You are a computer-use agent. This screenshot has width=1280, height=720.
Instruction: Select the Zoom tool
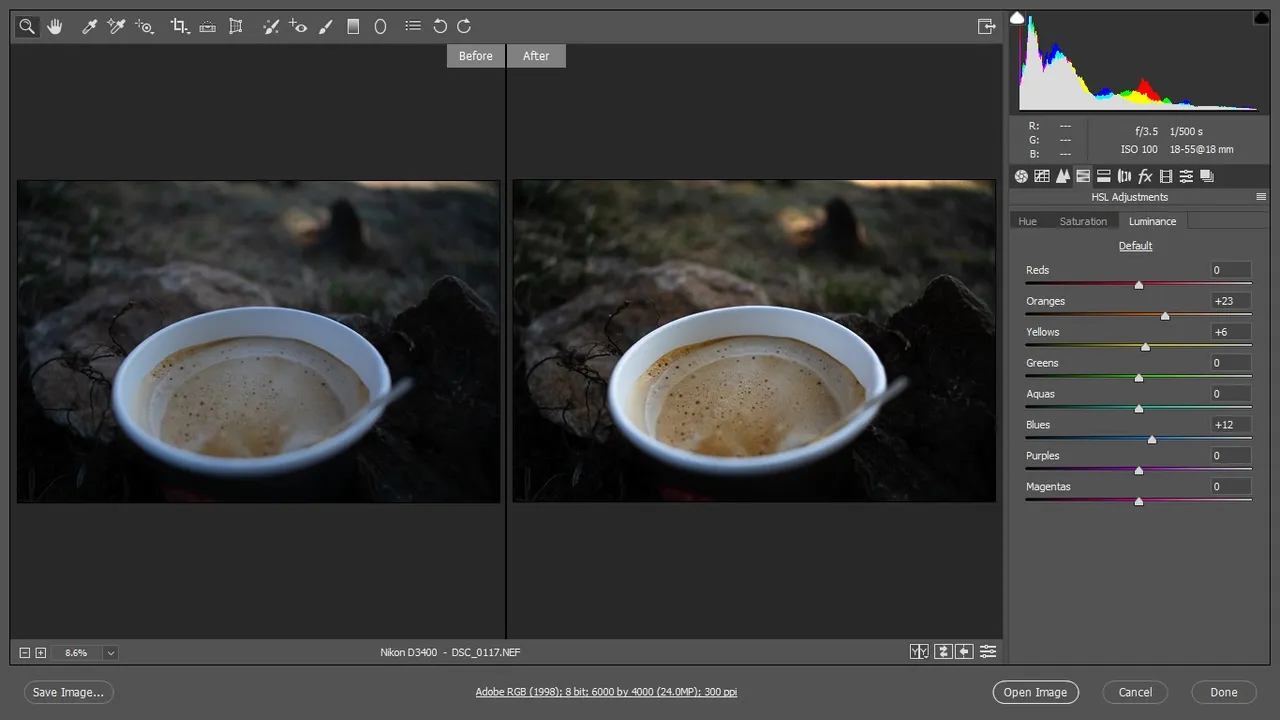click(x=27, y=27)
